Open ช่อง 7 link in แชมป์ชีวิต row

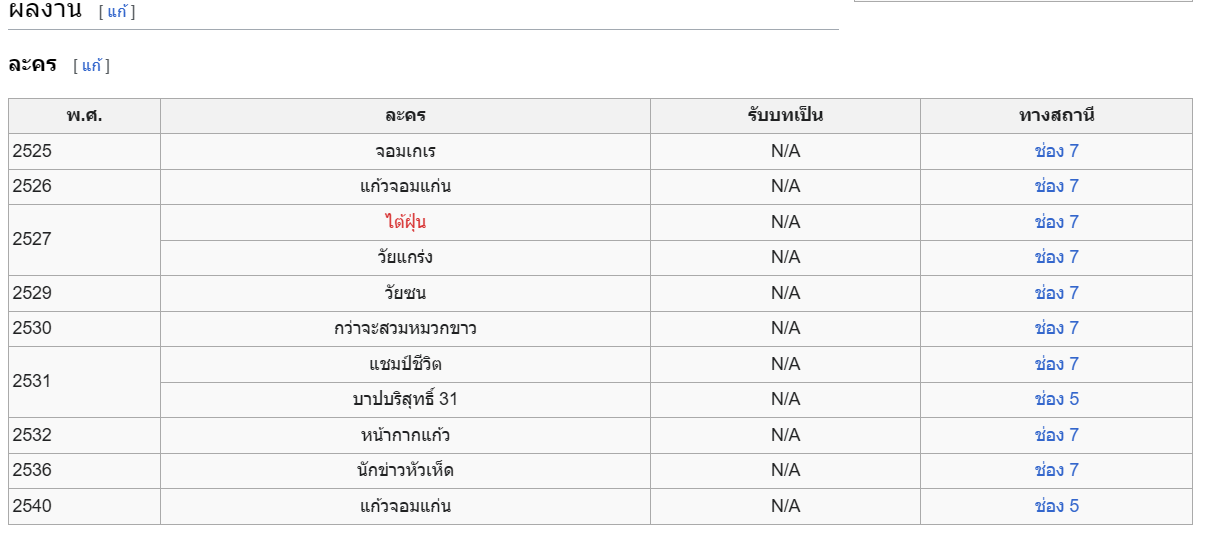[x=1056, y=364]
